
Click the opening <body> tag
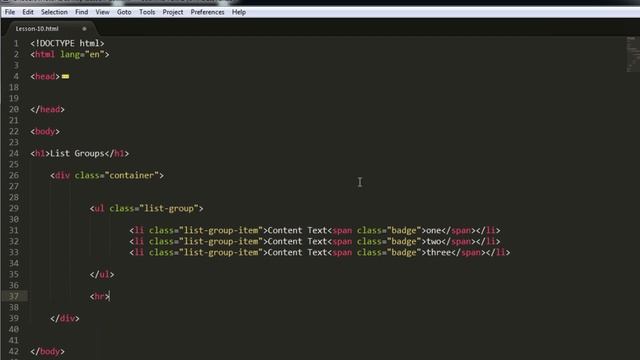click(45, 131)
